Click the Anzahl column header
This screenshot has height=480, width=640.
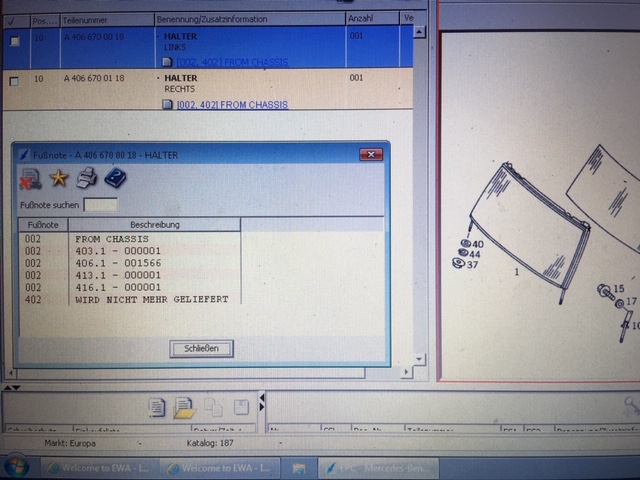[x=372, y=18]
